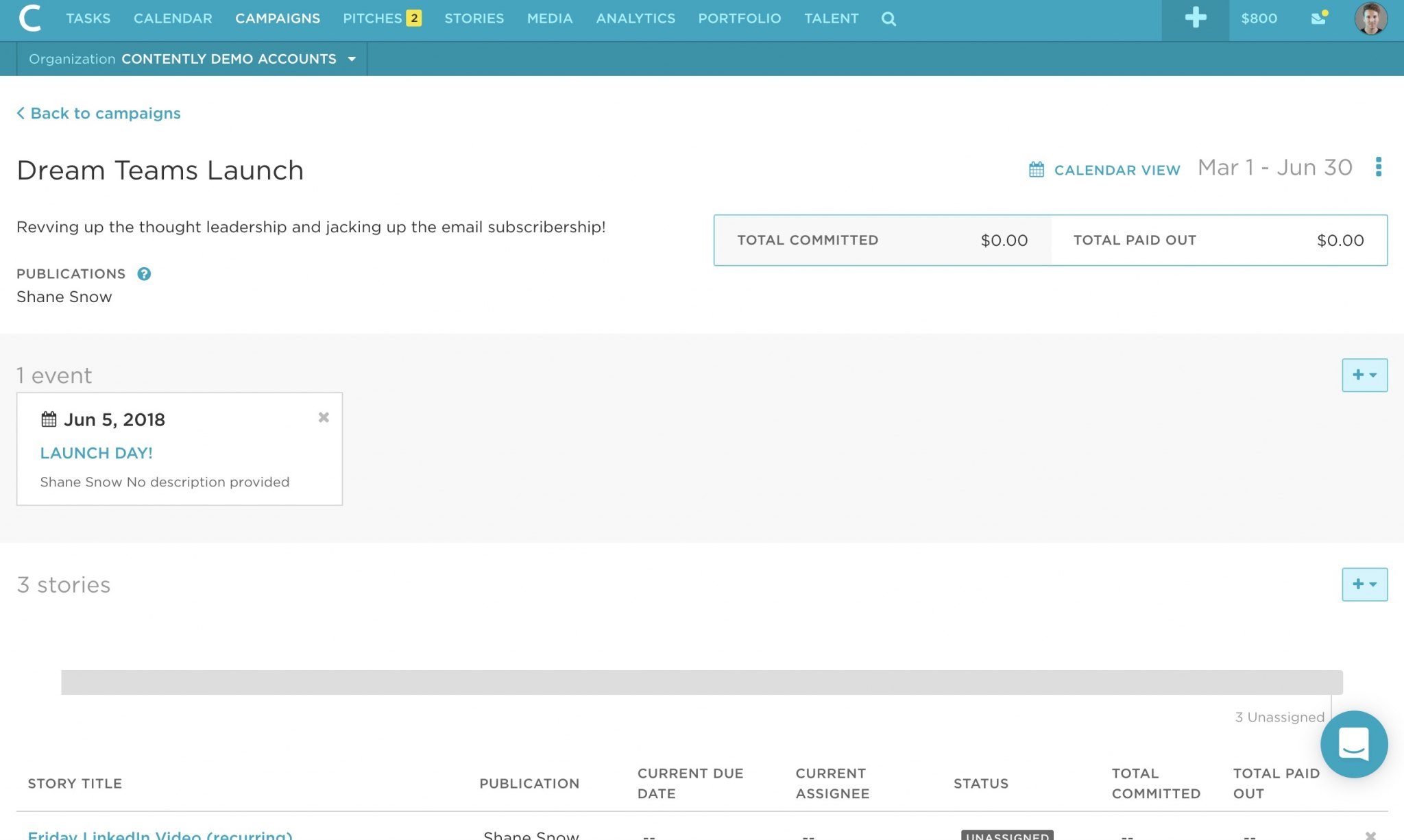Open the Analytics section
Screen dimensions: 1404x840
(x=635, y=18)
